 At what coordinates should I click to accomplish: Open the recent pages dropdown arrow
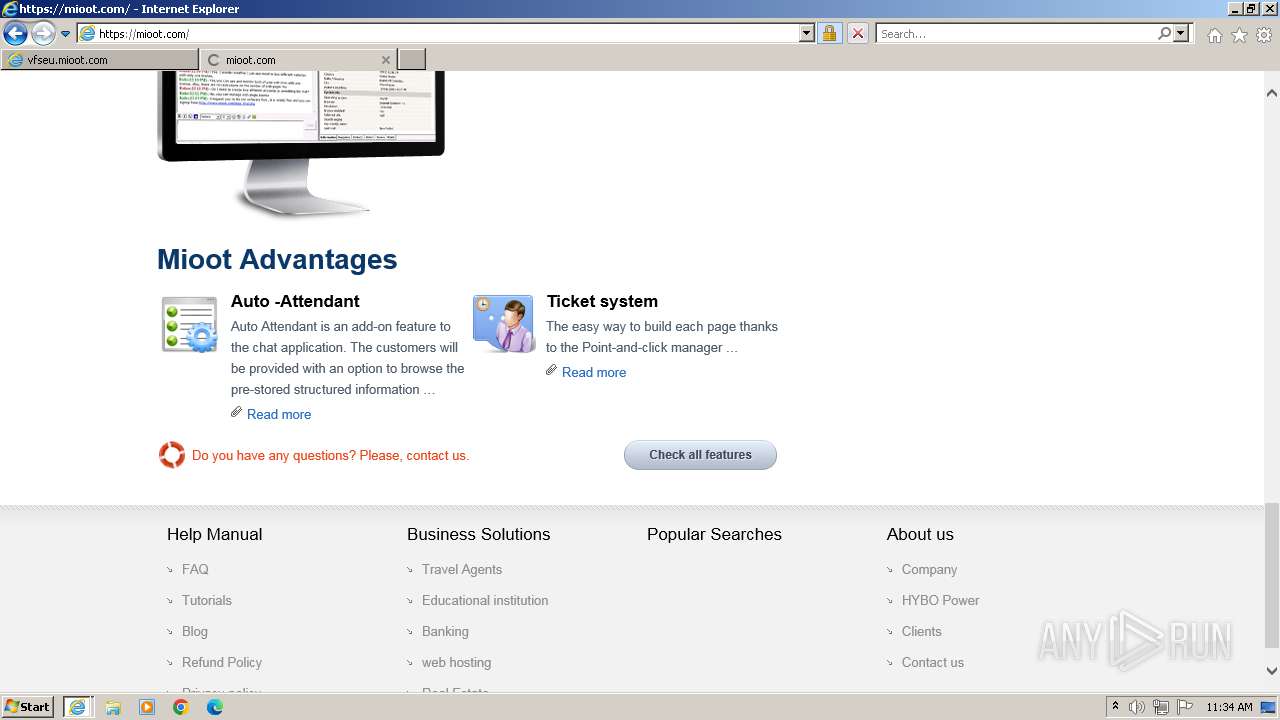click(66, 34)
